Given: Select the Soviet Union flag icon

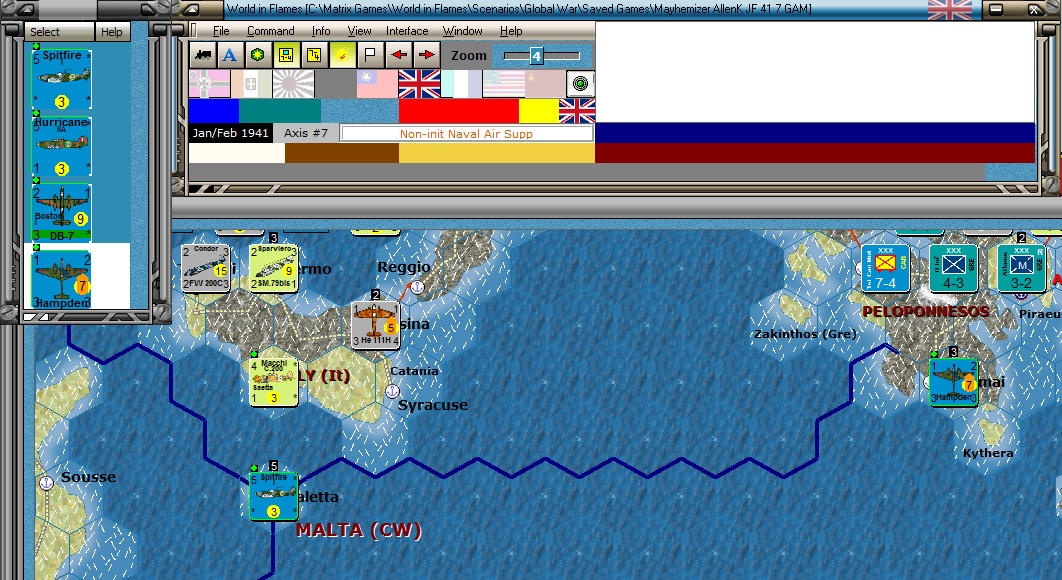Looking at the screenshot, I should [x=545, y=84].
